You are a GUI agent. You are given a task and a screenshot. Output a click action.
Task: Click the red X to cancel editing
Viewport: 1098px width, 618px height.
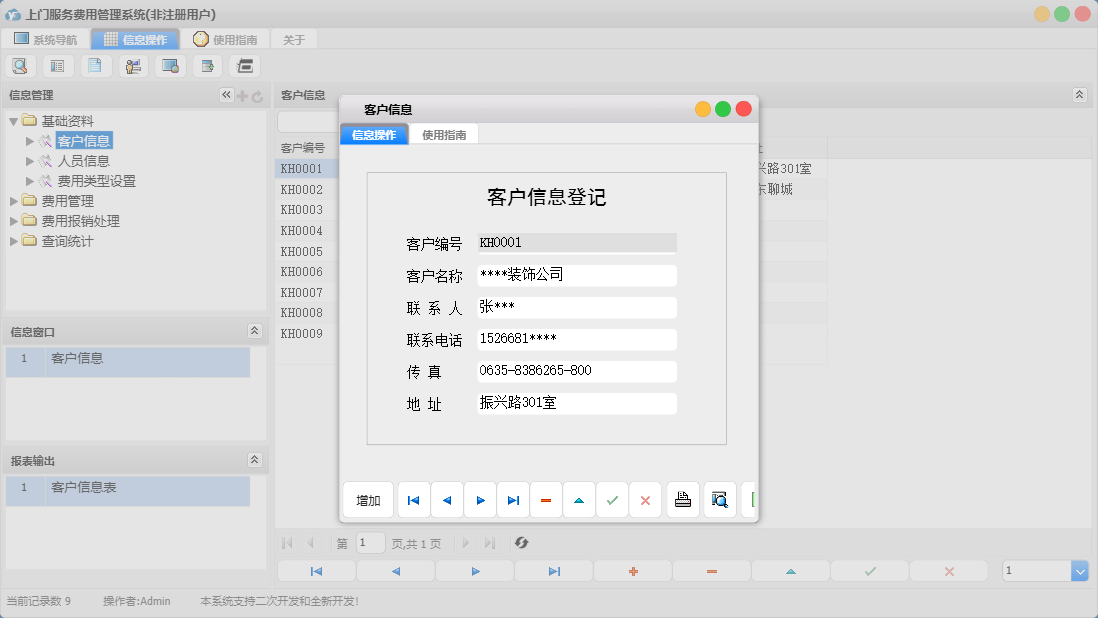(645, 499)
